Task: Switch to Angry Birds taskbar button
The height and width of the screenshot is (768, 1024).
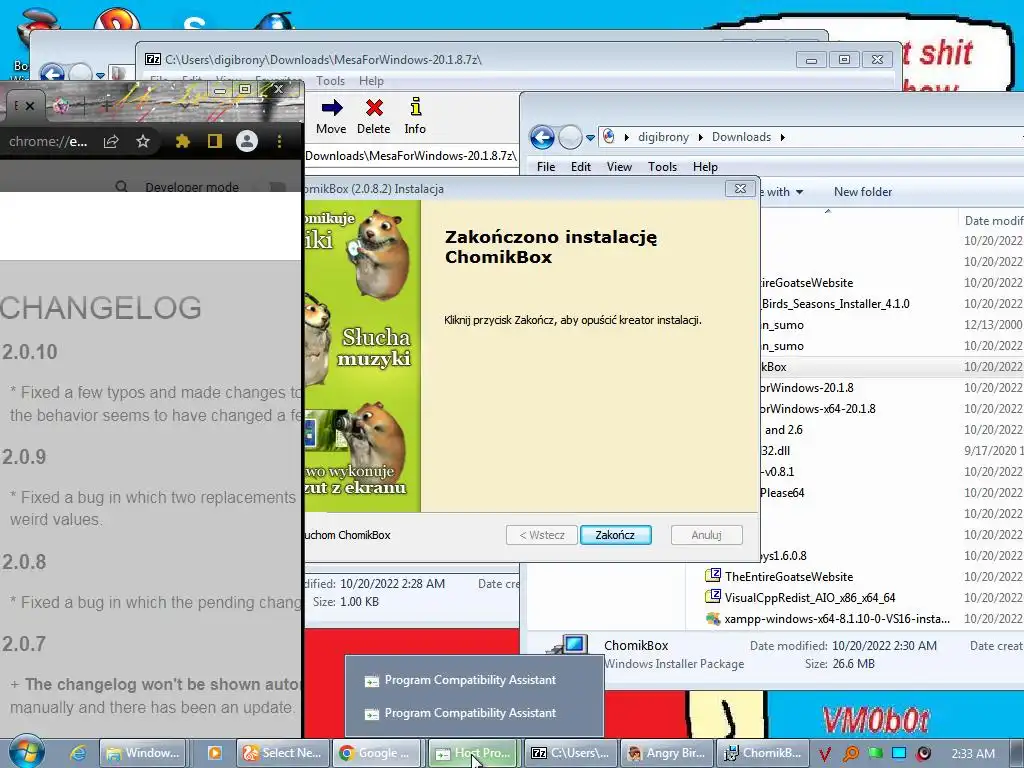Action: click(x=666, y=753)
